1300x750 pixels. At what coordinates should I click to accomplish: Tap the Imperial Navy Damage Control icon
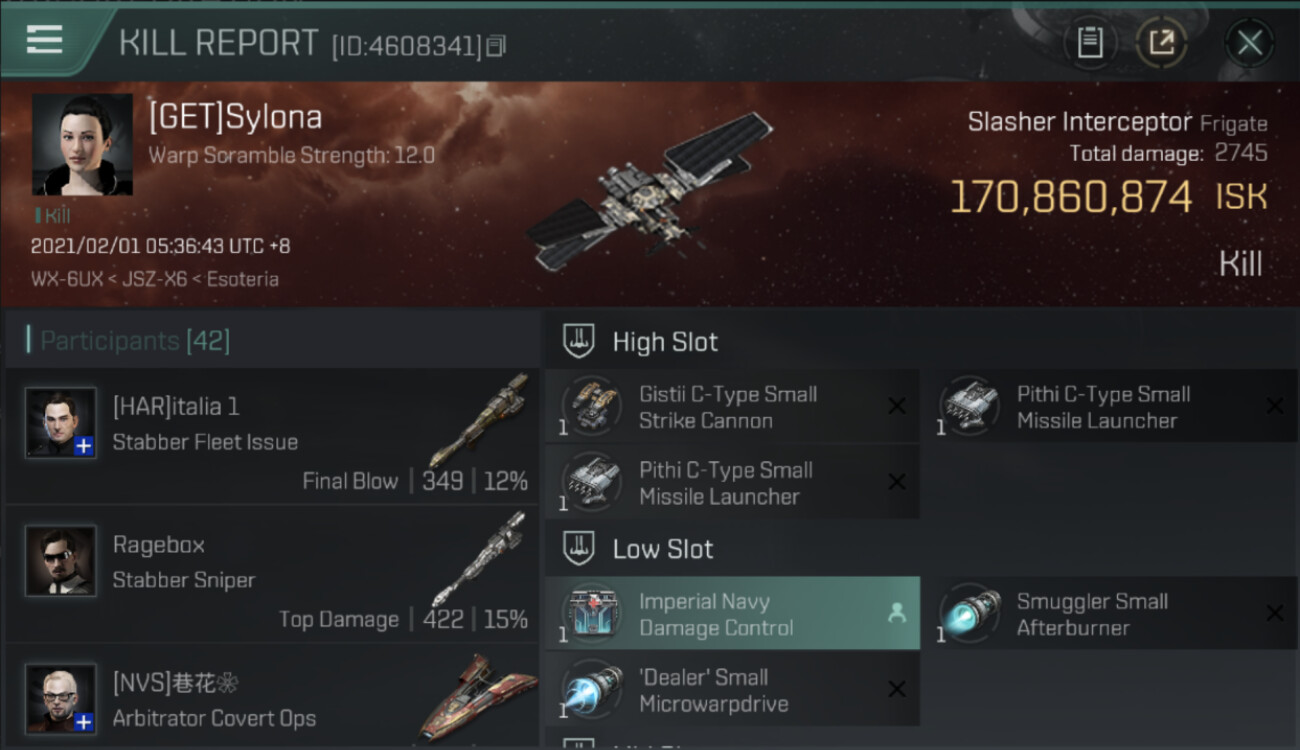click(x=592, y=614)
